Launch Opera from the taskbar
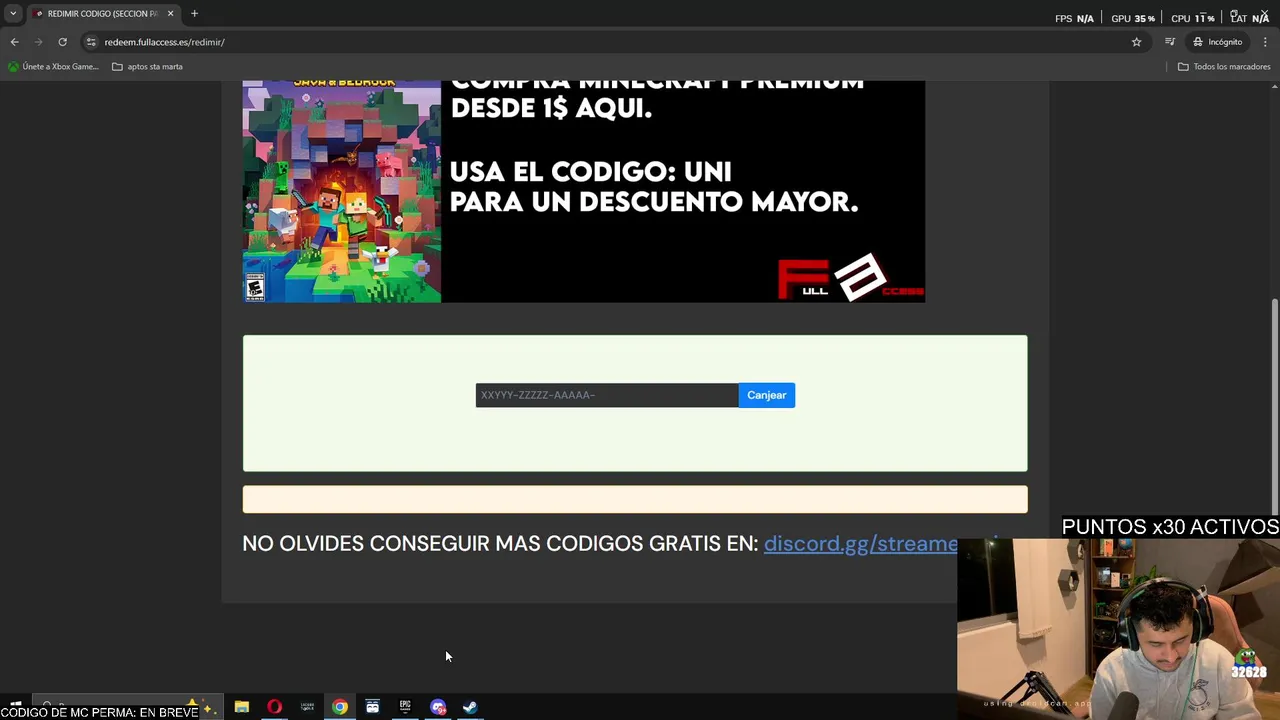1280x720 pixels. click(x=274, y=707)
